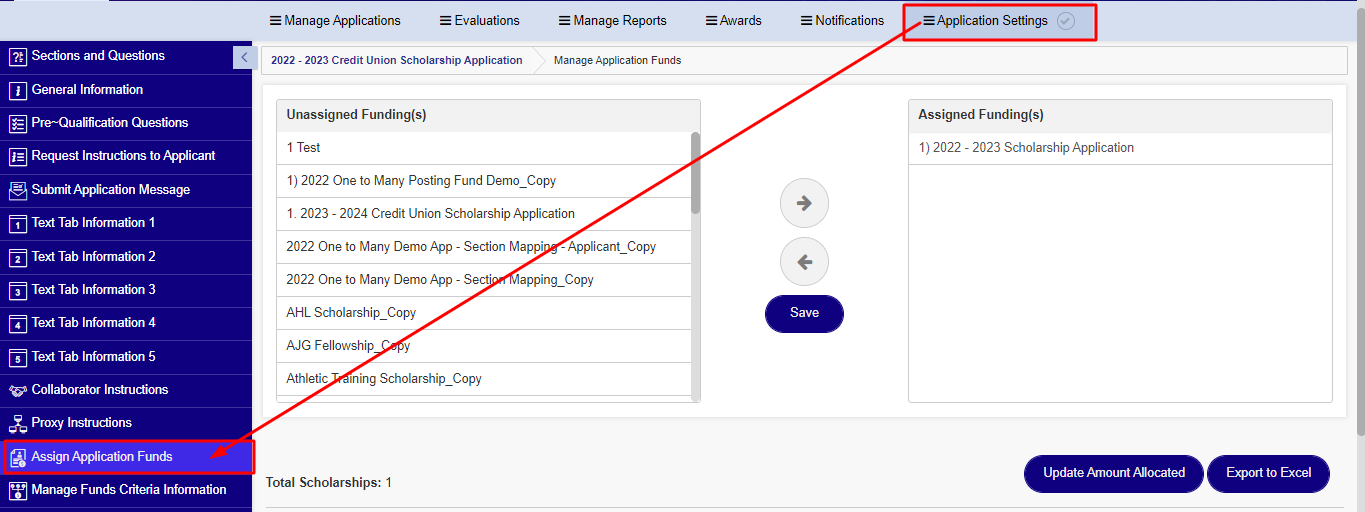Click the Submit Application Message envelope icon

17,190
